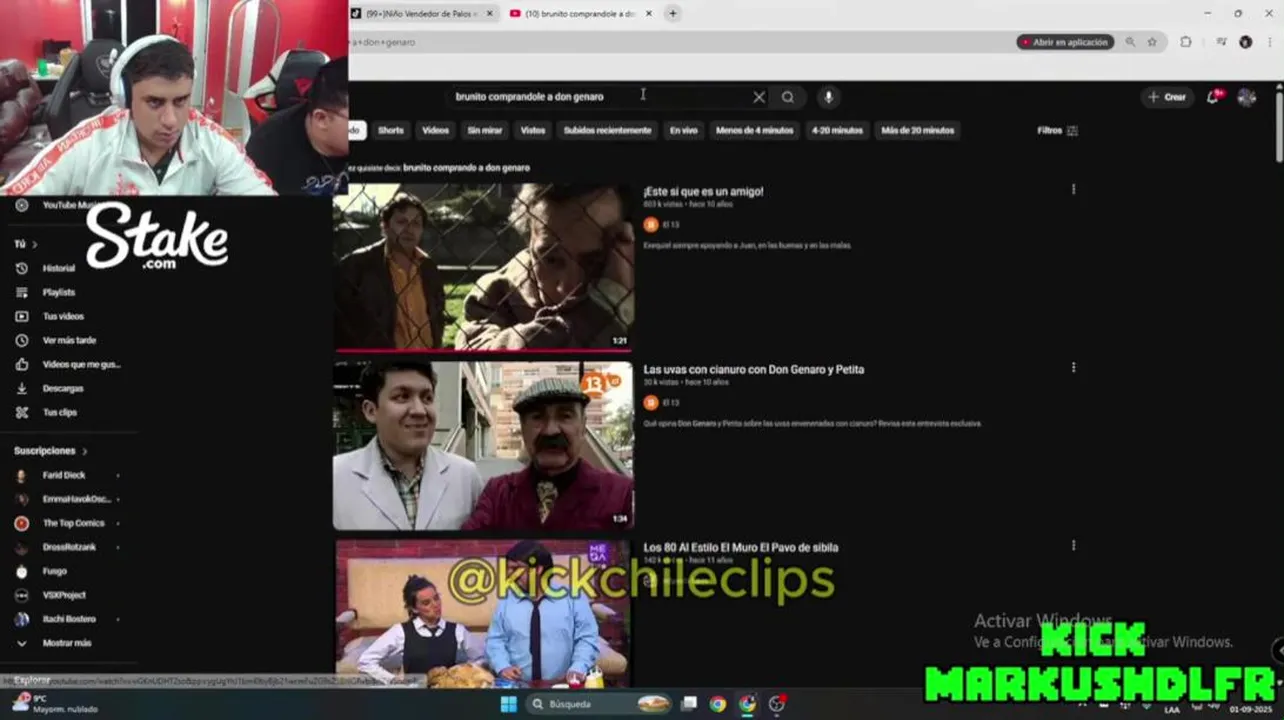Play the Don Genaro y Petita thumbnail
Screen dimensions: 1284x720
483,445
